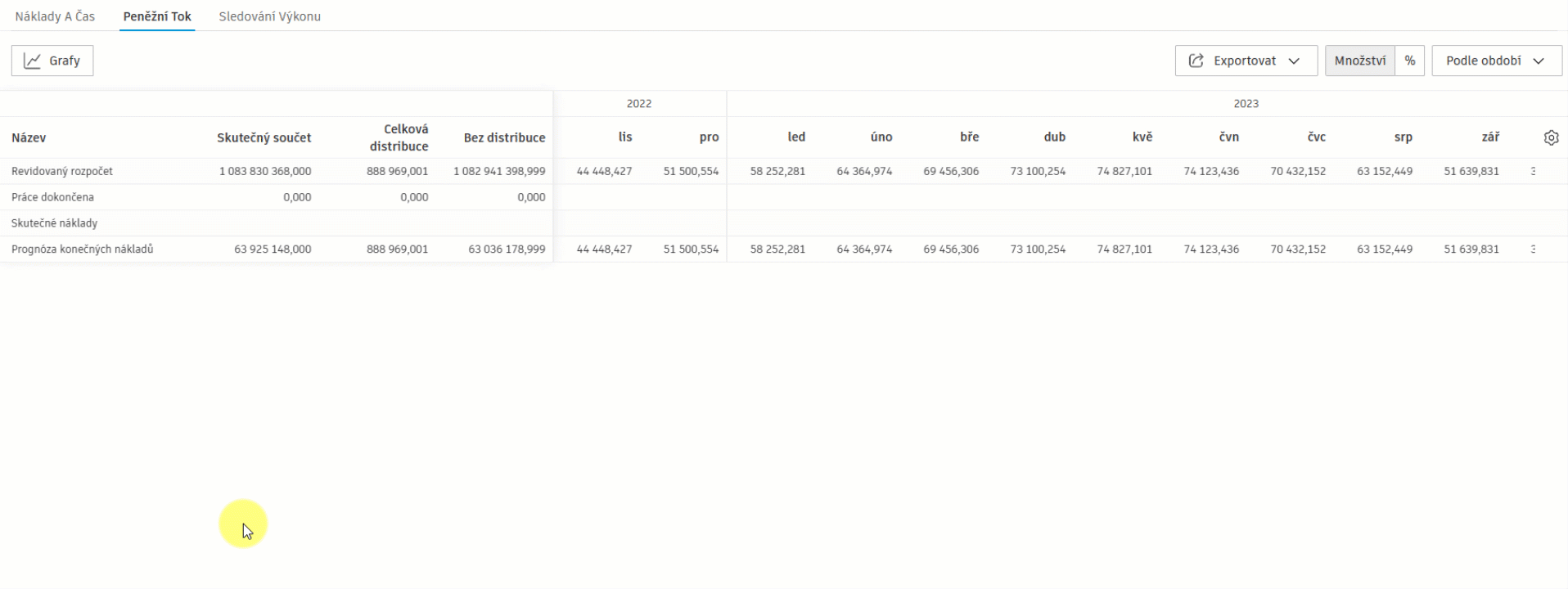Click the Skutečné náklady row label
1568x589 pixels.
(54, 223)
